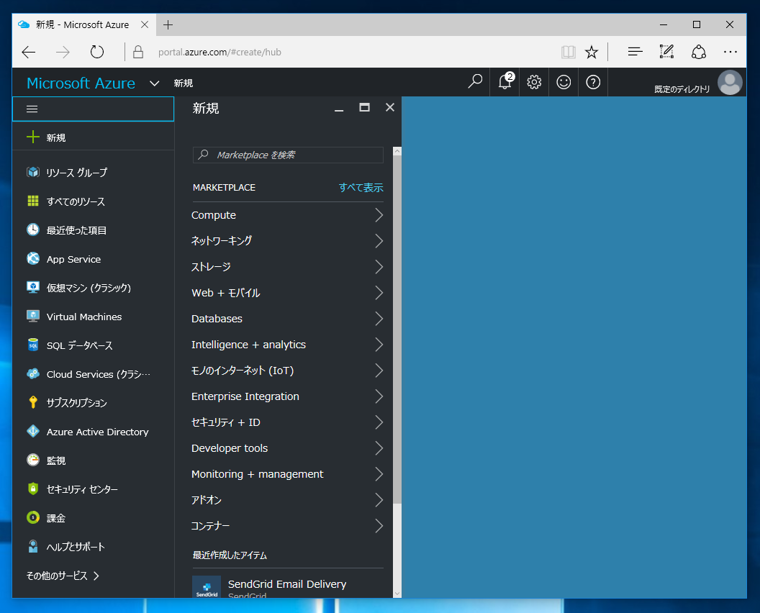
Task: Click the blade vertical scrollbar thumb
Action: coord(397,330)
